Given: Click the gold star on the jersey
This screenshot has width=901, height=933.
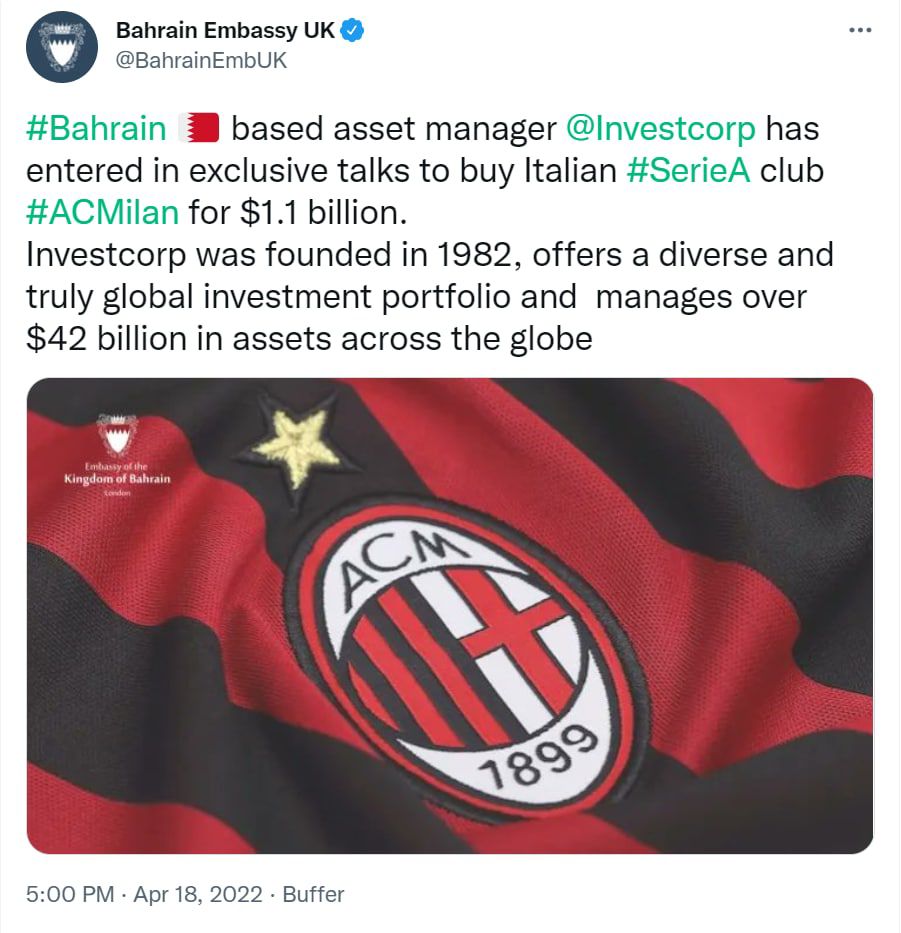Looking at the screenshot, I should [x=297, y=447].
